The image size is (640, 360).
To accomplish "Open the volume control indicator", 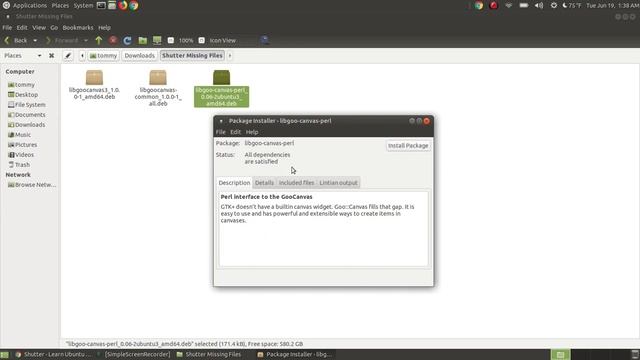I will (x=539, y=6).
